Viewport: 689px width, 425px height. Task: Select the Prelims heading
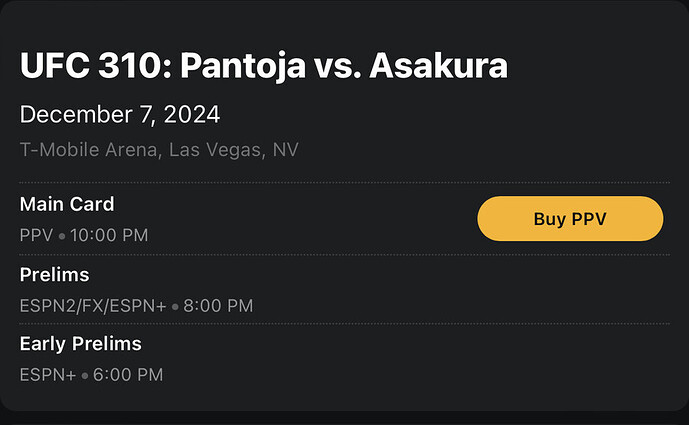click(x=54, y=274)
